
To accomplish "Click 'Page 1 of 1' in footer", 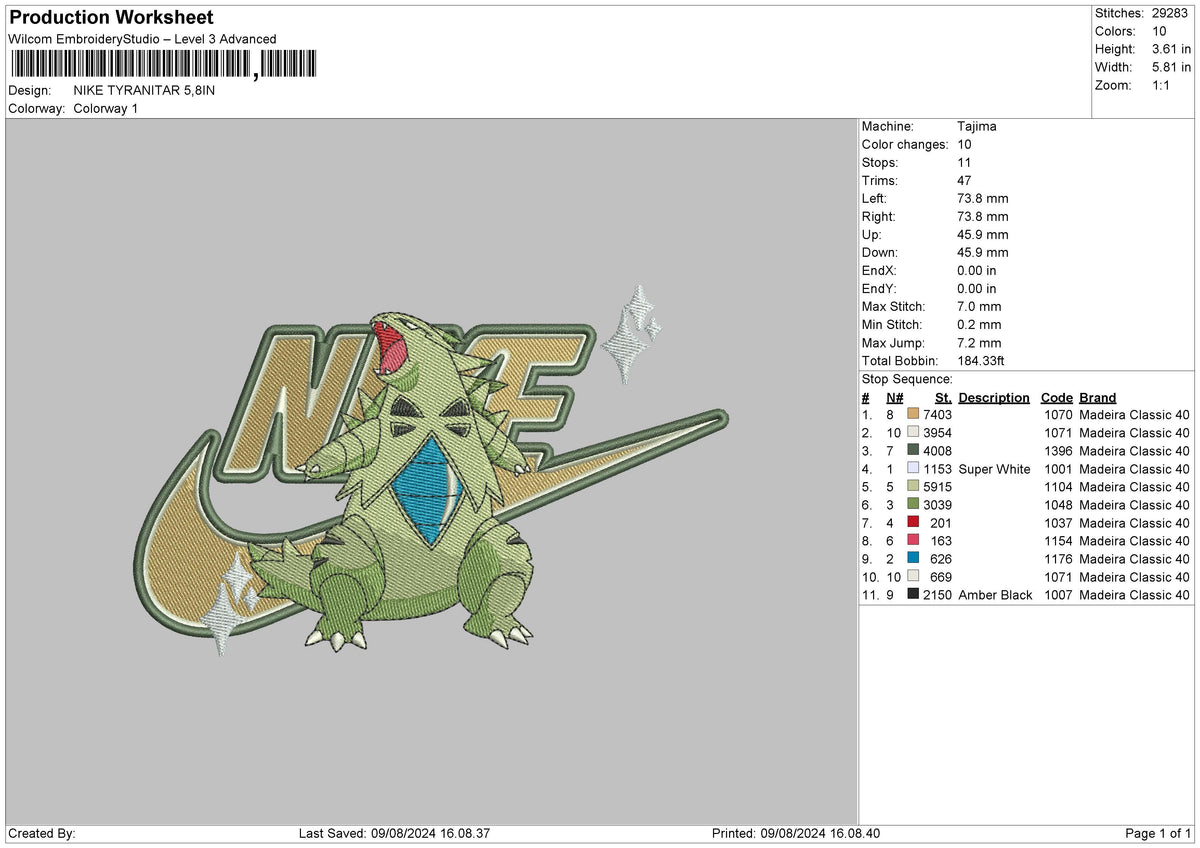I will (1158, 834).
